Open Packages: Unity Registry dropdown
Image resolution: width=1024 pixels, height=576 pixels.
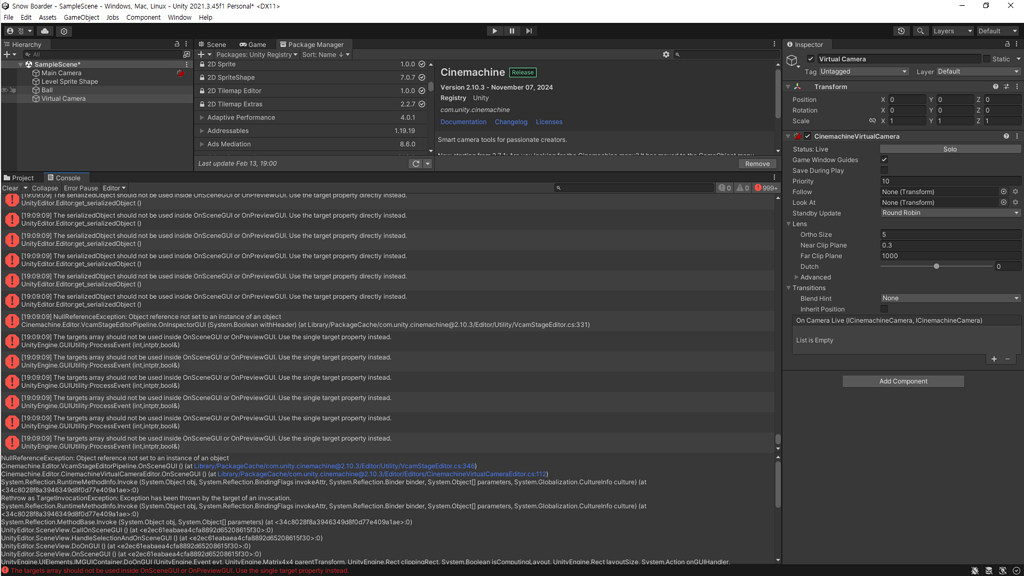point(257,55)
